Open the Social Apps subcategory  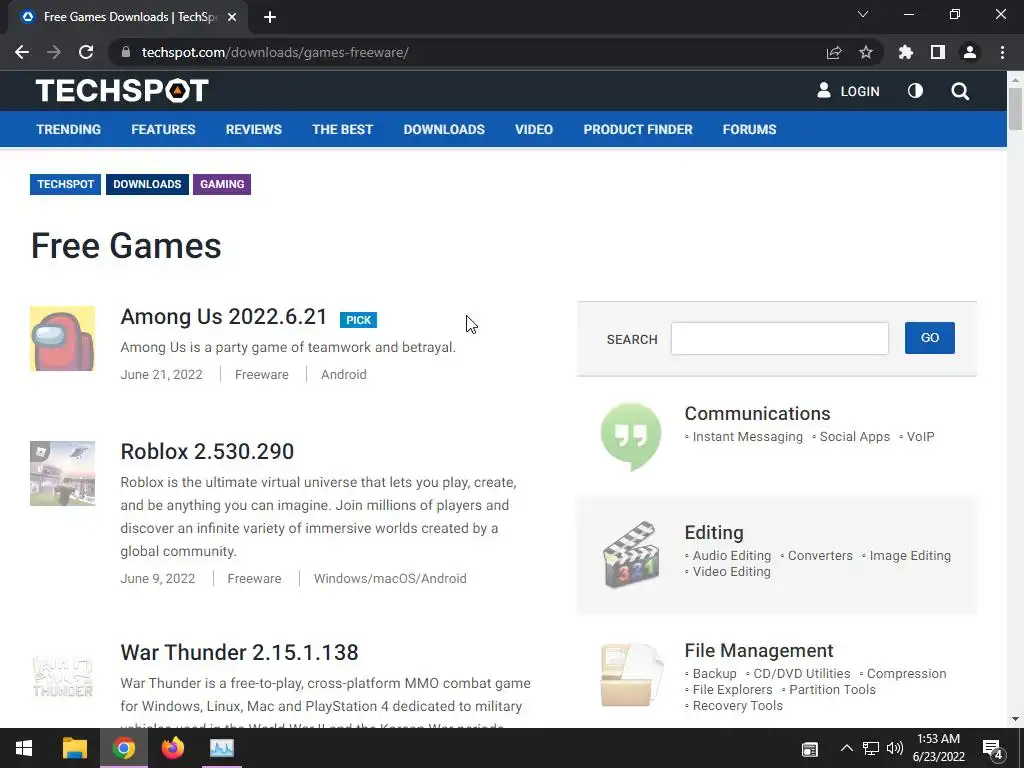[x=855, y=437]
